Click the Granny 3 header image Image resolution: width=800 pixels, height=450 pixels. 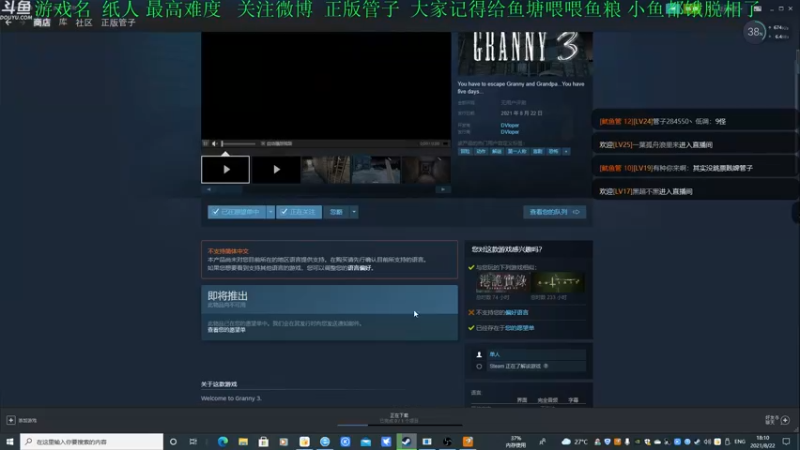(x=525, y=54)
